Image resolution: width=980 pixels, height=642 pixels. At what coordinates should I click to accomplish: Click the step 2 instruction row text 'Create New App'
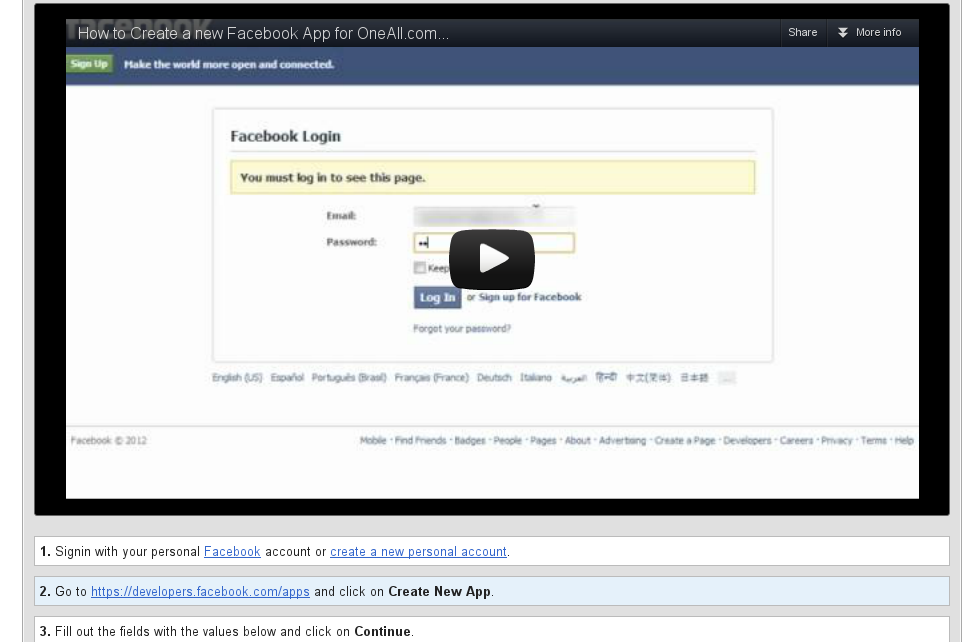click(439, 591)
